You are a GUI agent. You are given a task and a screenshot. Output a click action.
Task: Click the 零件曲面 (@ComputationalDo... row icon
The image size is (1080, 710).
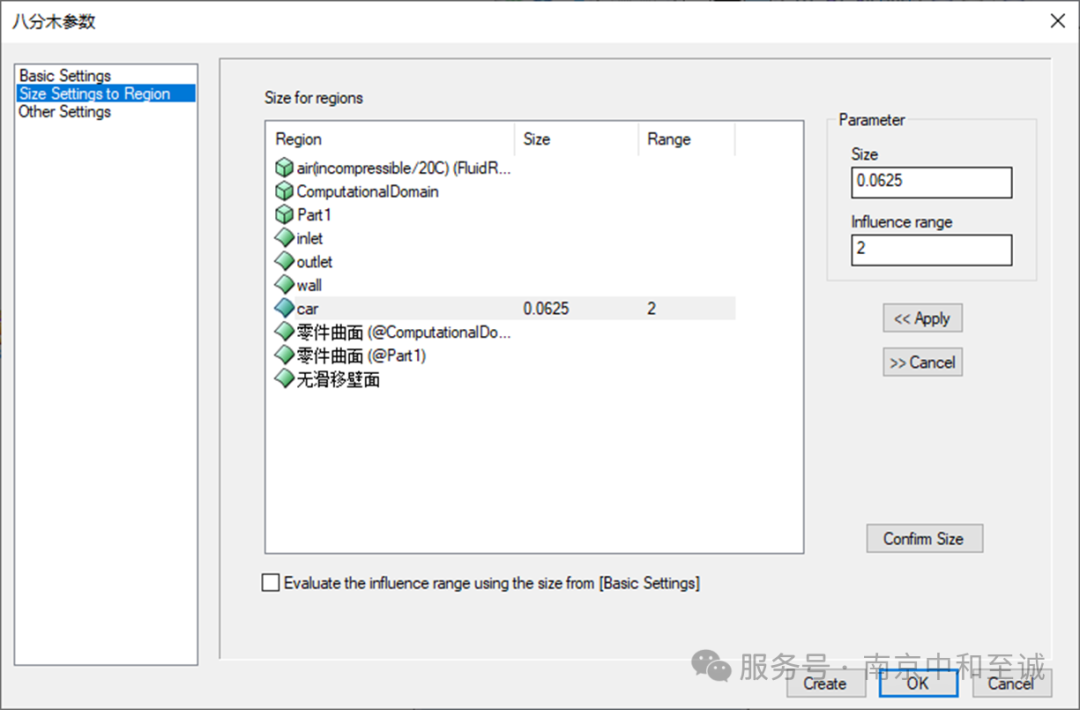point(284,331)
